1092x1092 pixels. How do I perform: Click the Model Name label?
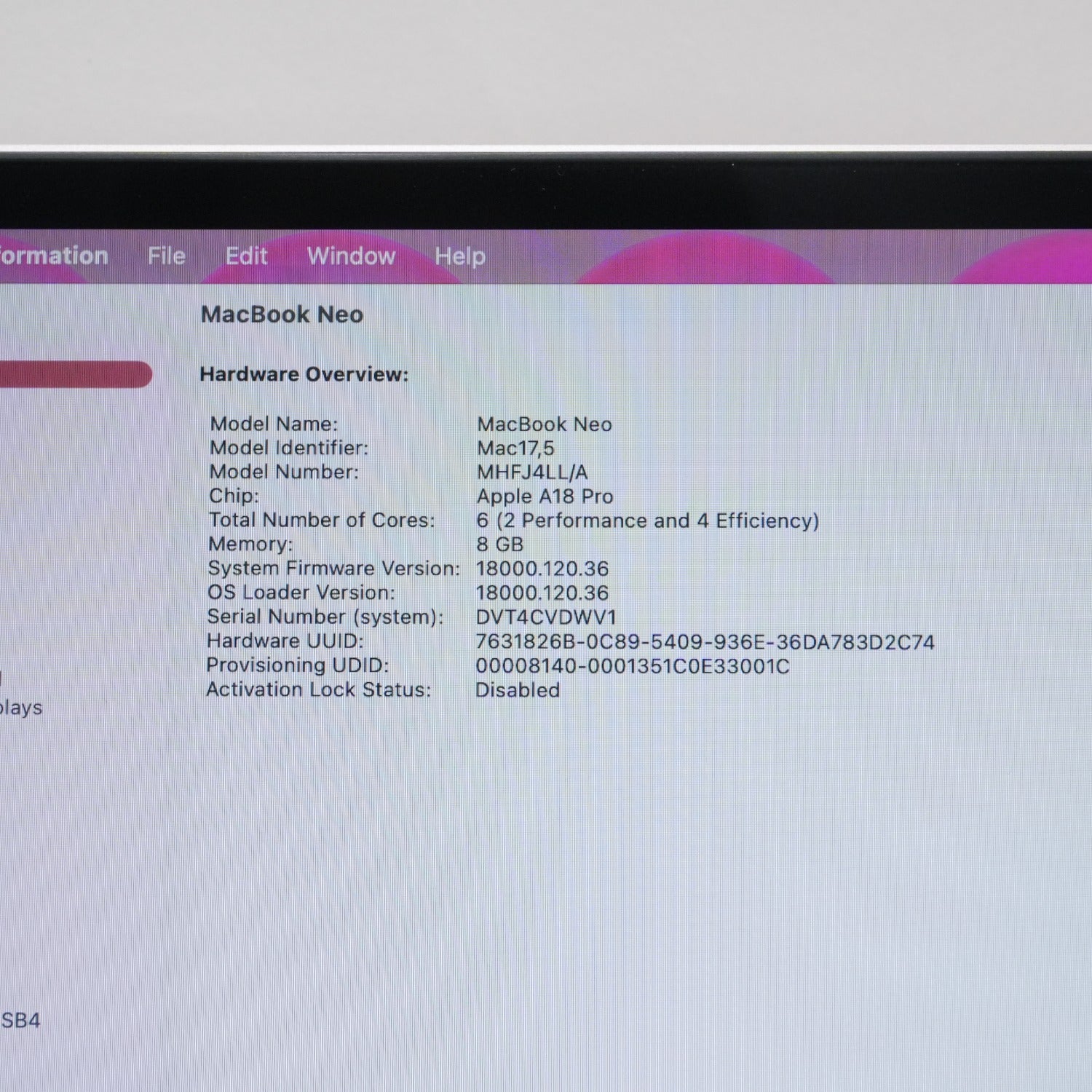[274, 424]
